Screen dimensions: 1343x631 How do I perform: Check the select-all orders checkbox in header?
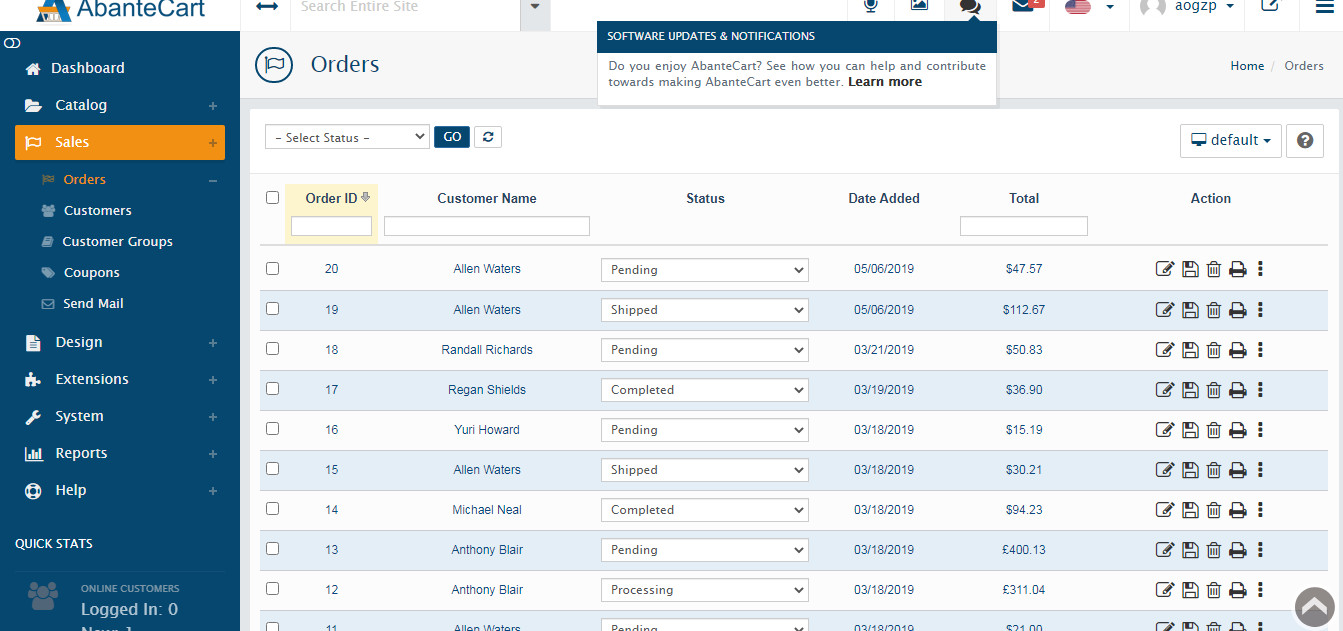272,197
